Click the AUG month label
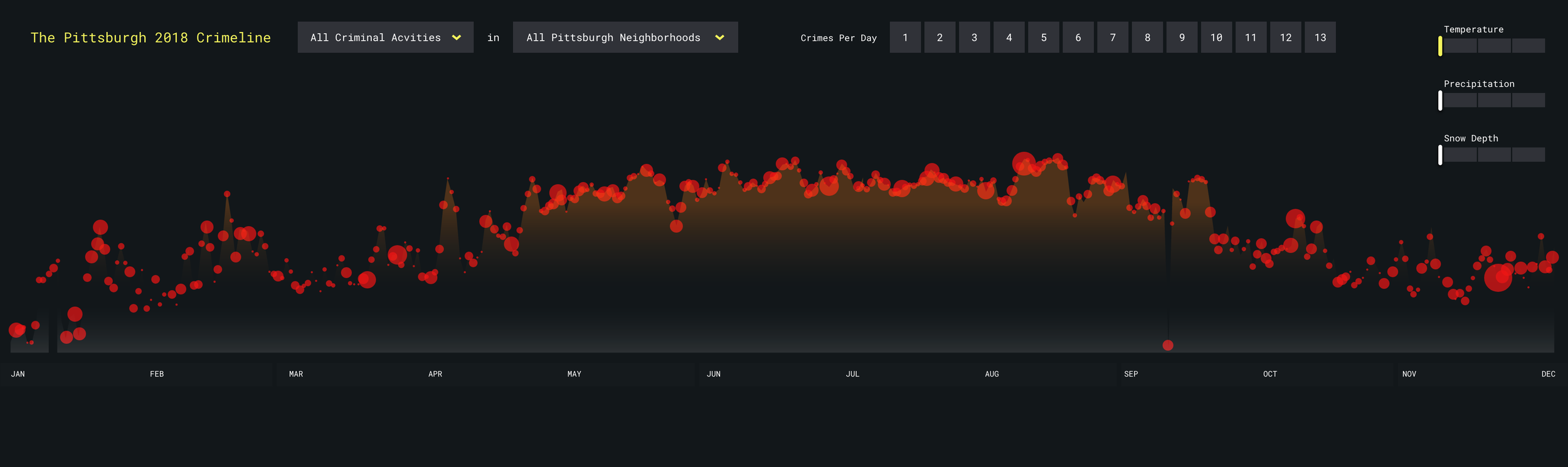Viewport: 1568px width, 467px height. [x=992, y=374]
